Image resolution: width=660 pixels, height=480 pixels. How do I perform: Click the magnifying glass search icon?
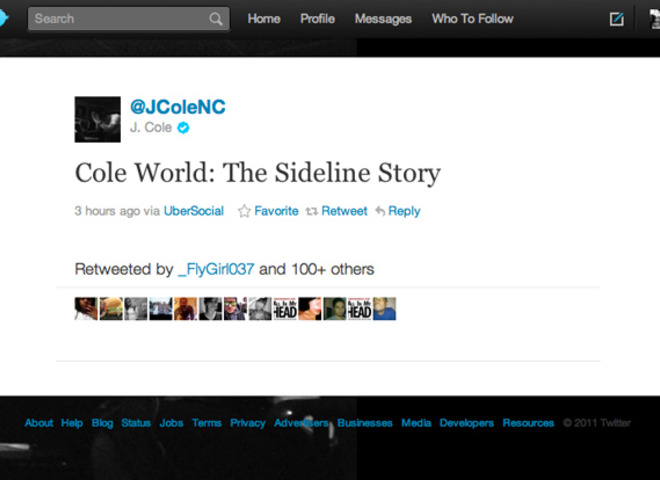(216, 19)
